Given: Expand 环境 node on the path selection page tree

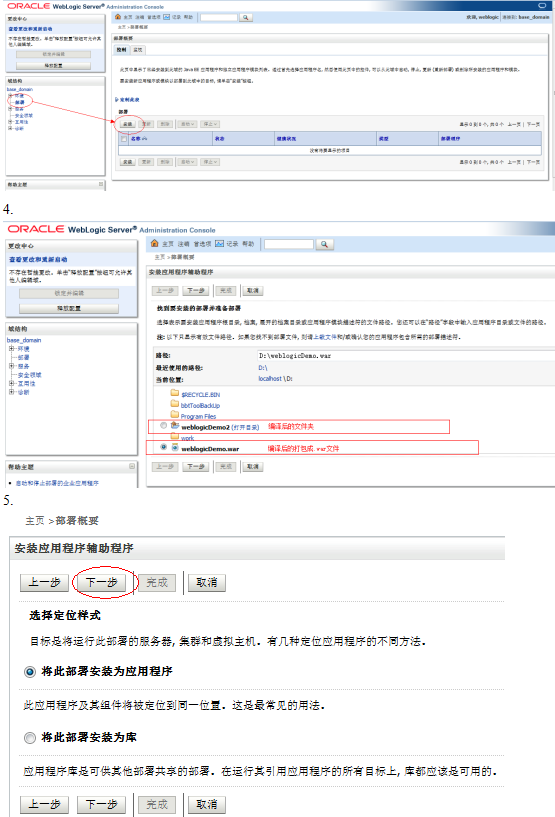Looking at the screenshot, I should pyautogui.click(x=11, y=349).
